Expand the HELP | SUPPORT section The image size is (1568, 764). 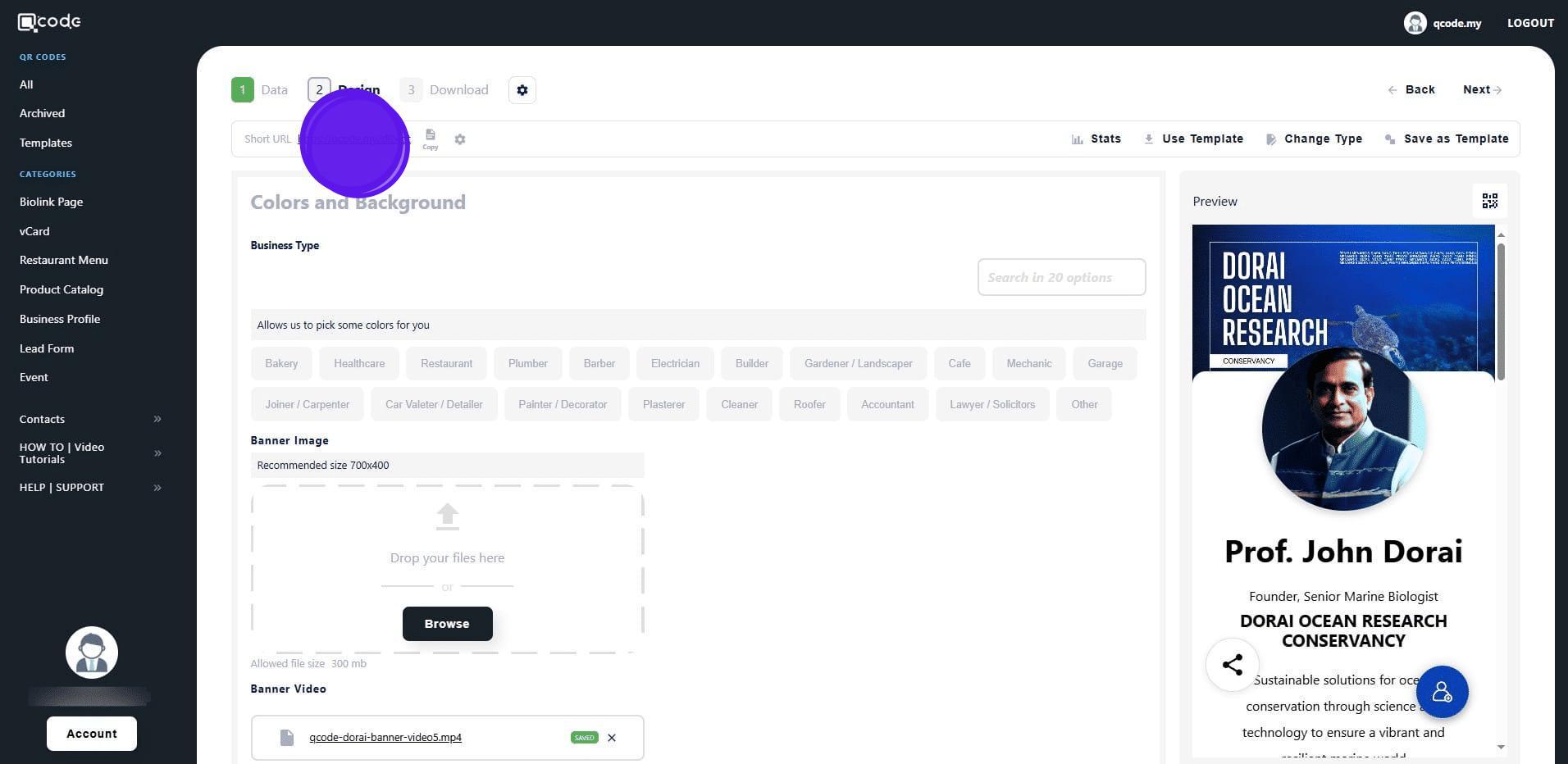tap(90, 488)
